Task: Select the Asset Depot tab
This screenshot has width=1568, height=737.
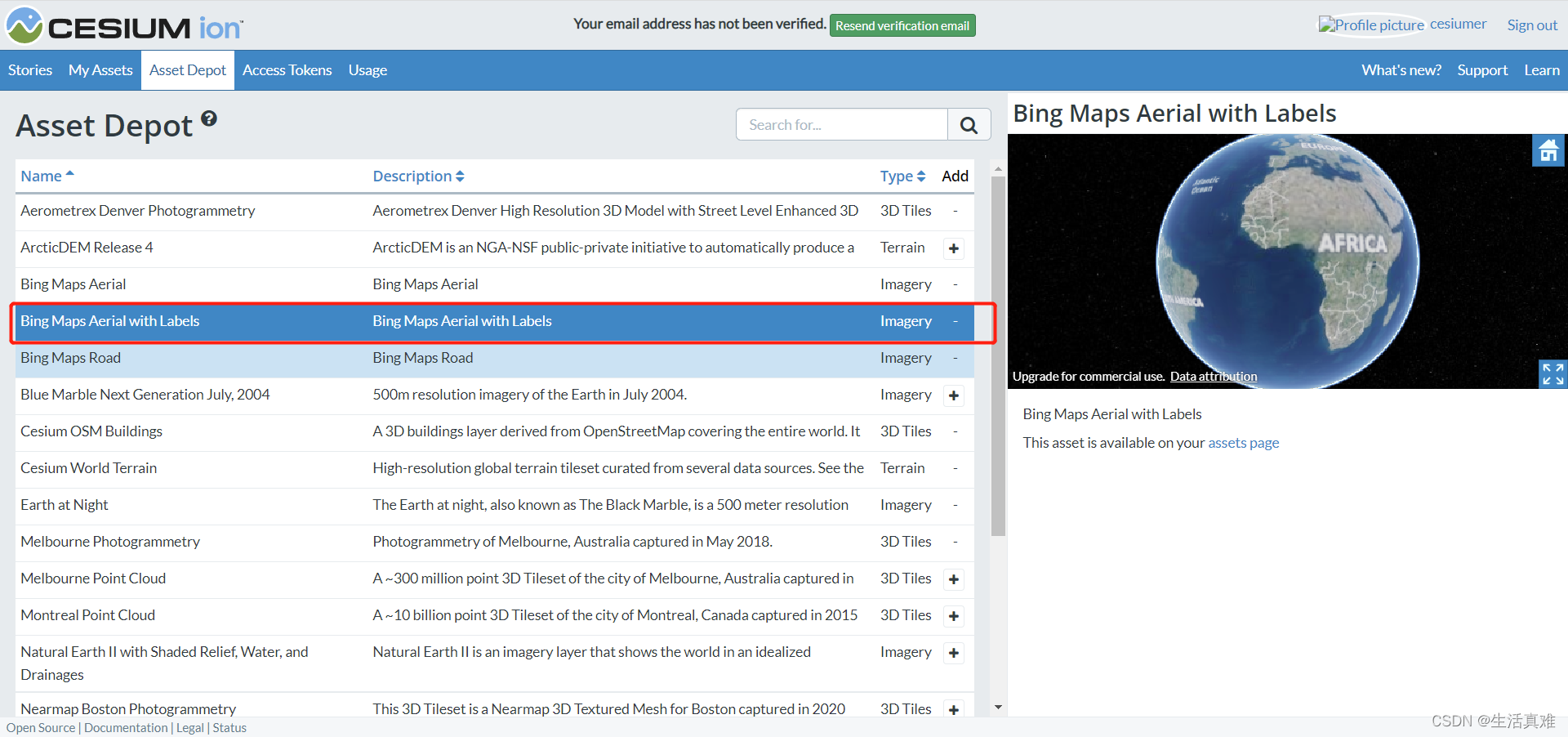Action: [188, 70]
